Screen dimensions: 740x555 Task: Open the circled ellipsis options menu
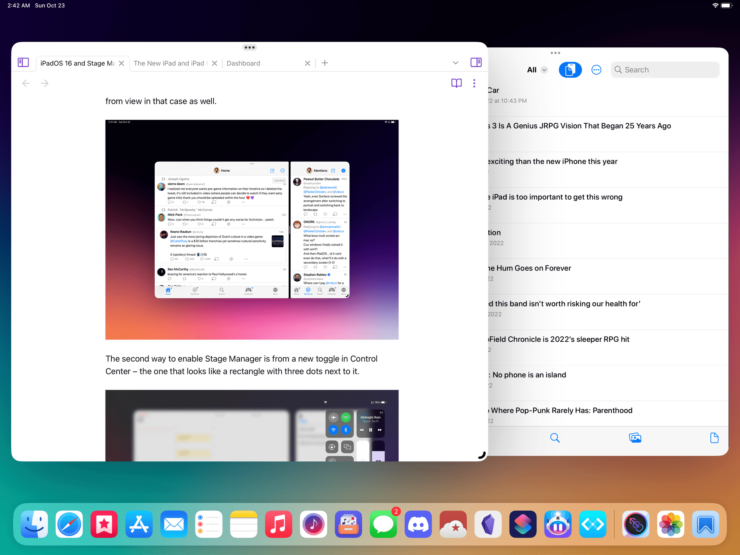click(596, 70)
